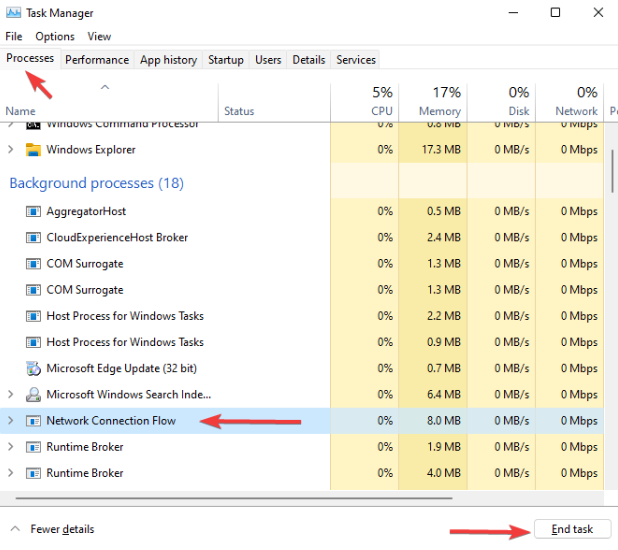Open the Startup tab
This screenshot has height=550, width=618.
(x=225, y=60)
